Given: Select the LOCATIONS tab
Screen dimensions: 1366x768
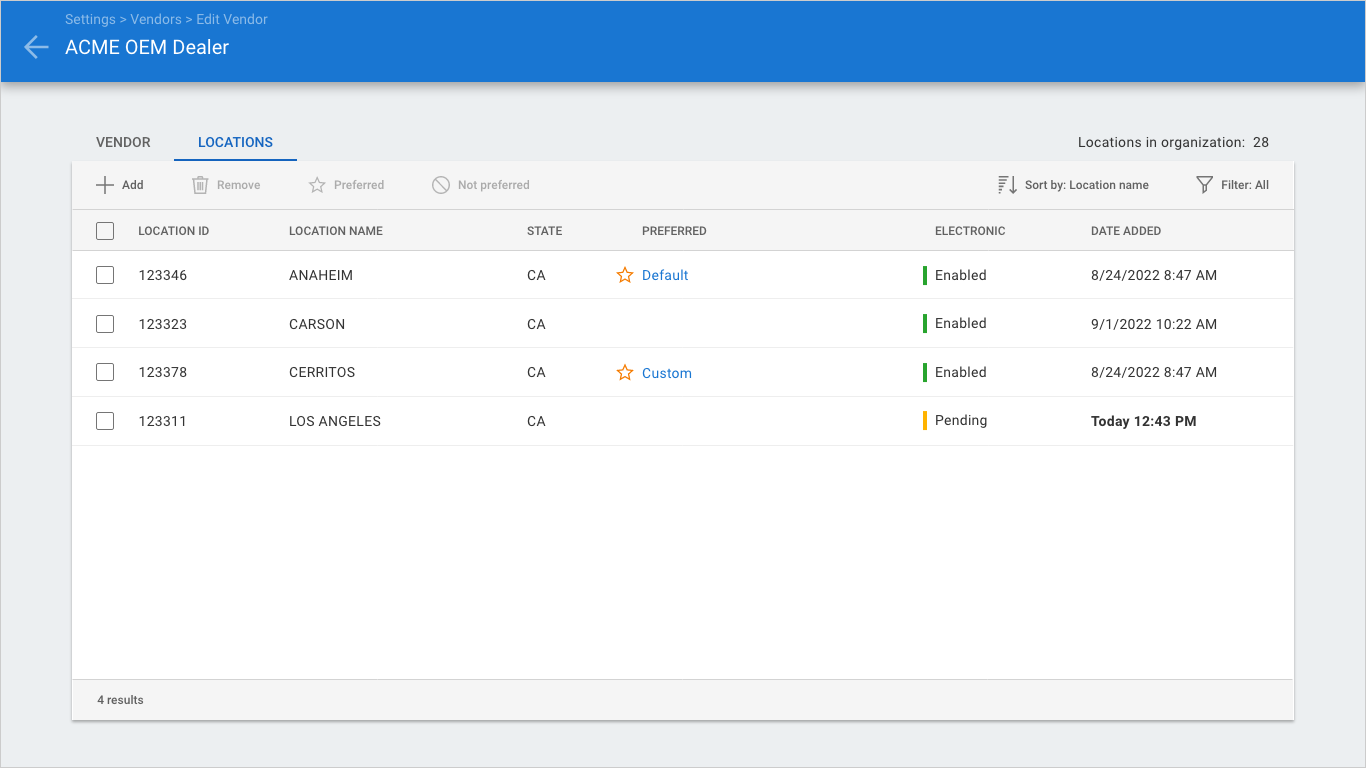Looking at the screenshot, I should (235, 142).
